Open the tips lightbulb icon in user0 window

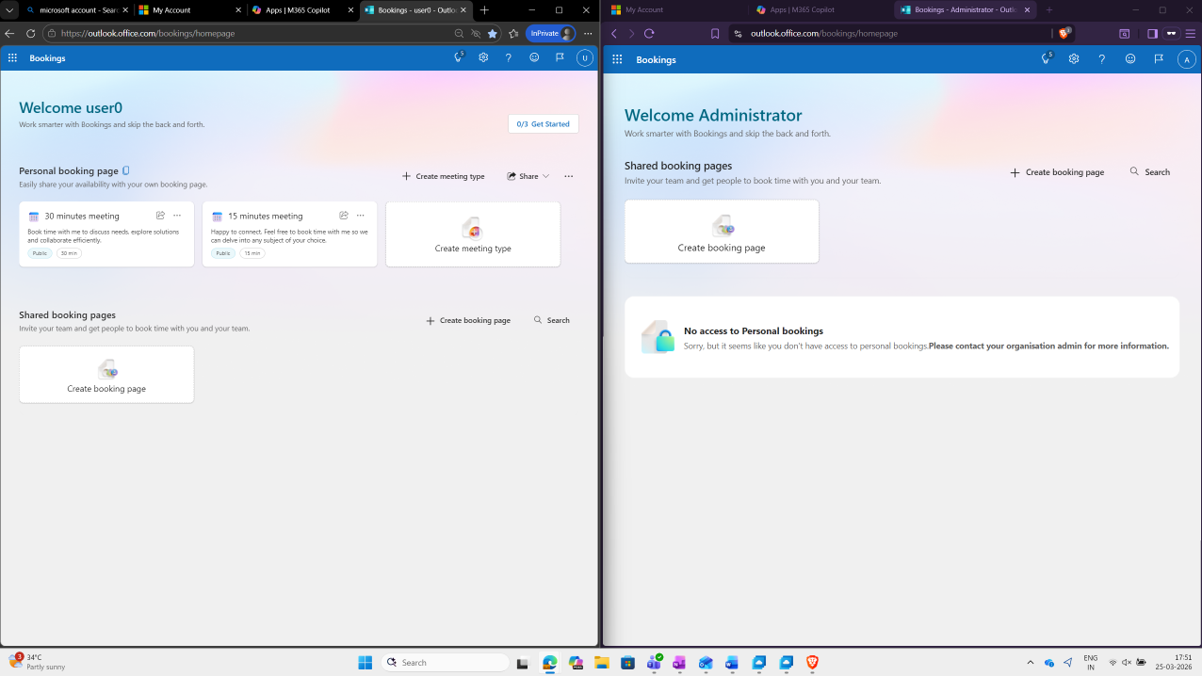tap(458, 58)
